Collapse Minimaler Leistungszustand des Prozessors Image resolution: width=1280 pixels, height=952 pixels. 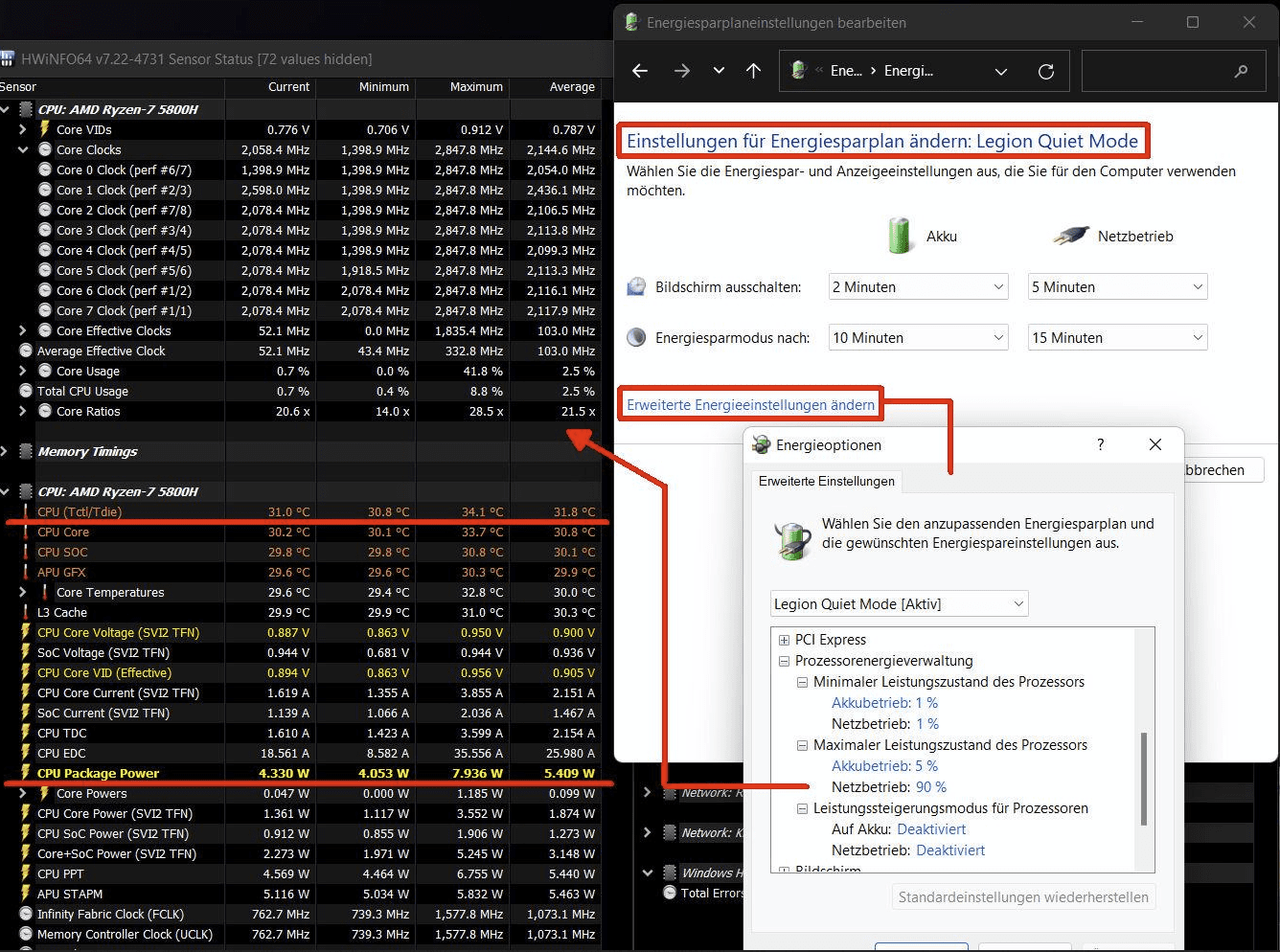[803, 682]
